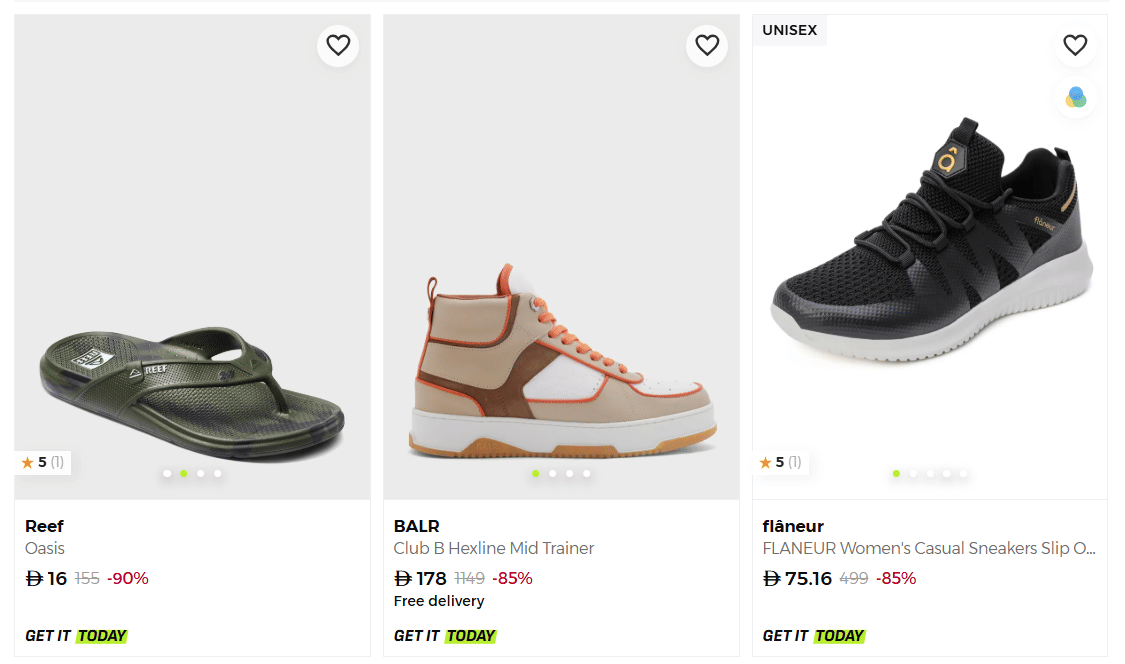Select second image dot on flâneur sneakers
The width and height of the screenshot is (1125, 664).
point(913,473)
